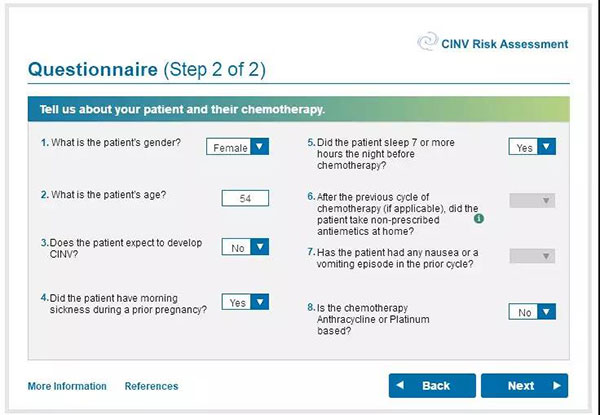The image size is (600, 415).
Task: Click the disabled non-prescribed antiemetics dropdown
Action: coord(532,200)
